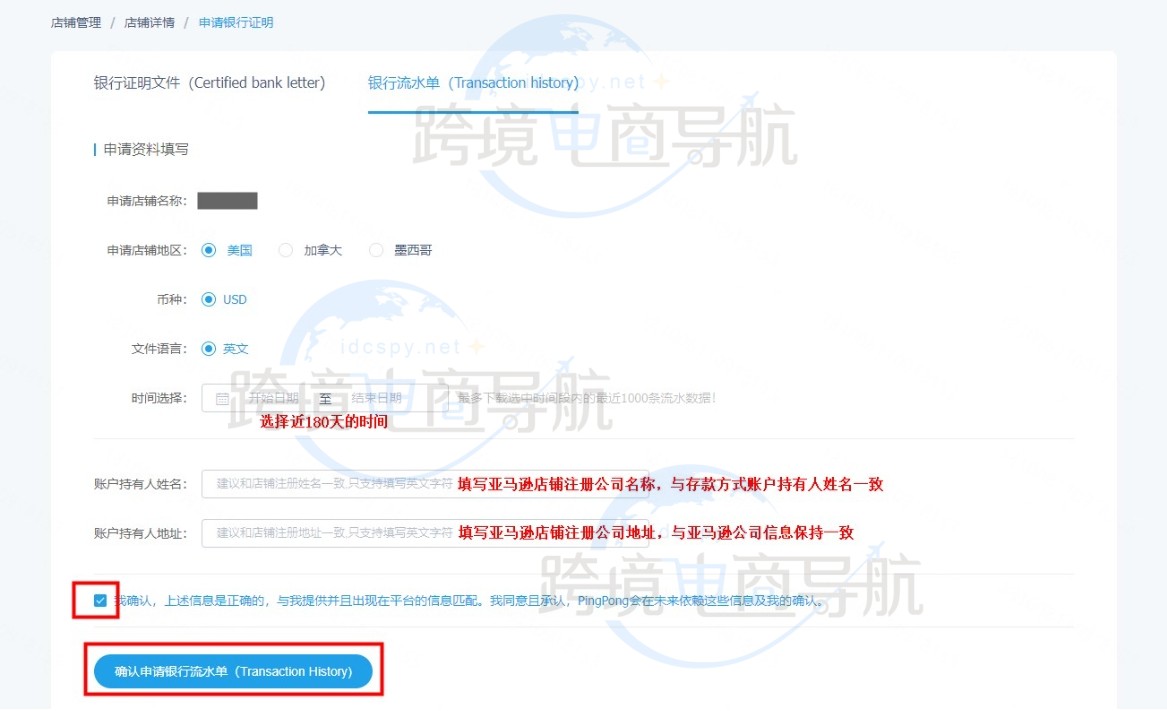Viewport: 1167px width, 711px height.
Task: Select the USD currency radio button
Action: 209,299
